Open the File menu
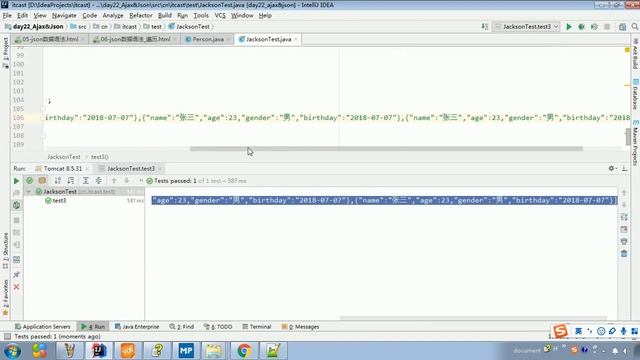Viewport: 640px width, 360px height. 7,16
